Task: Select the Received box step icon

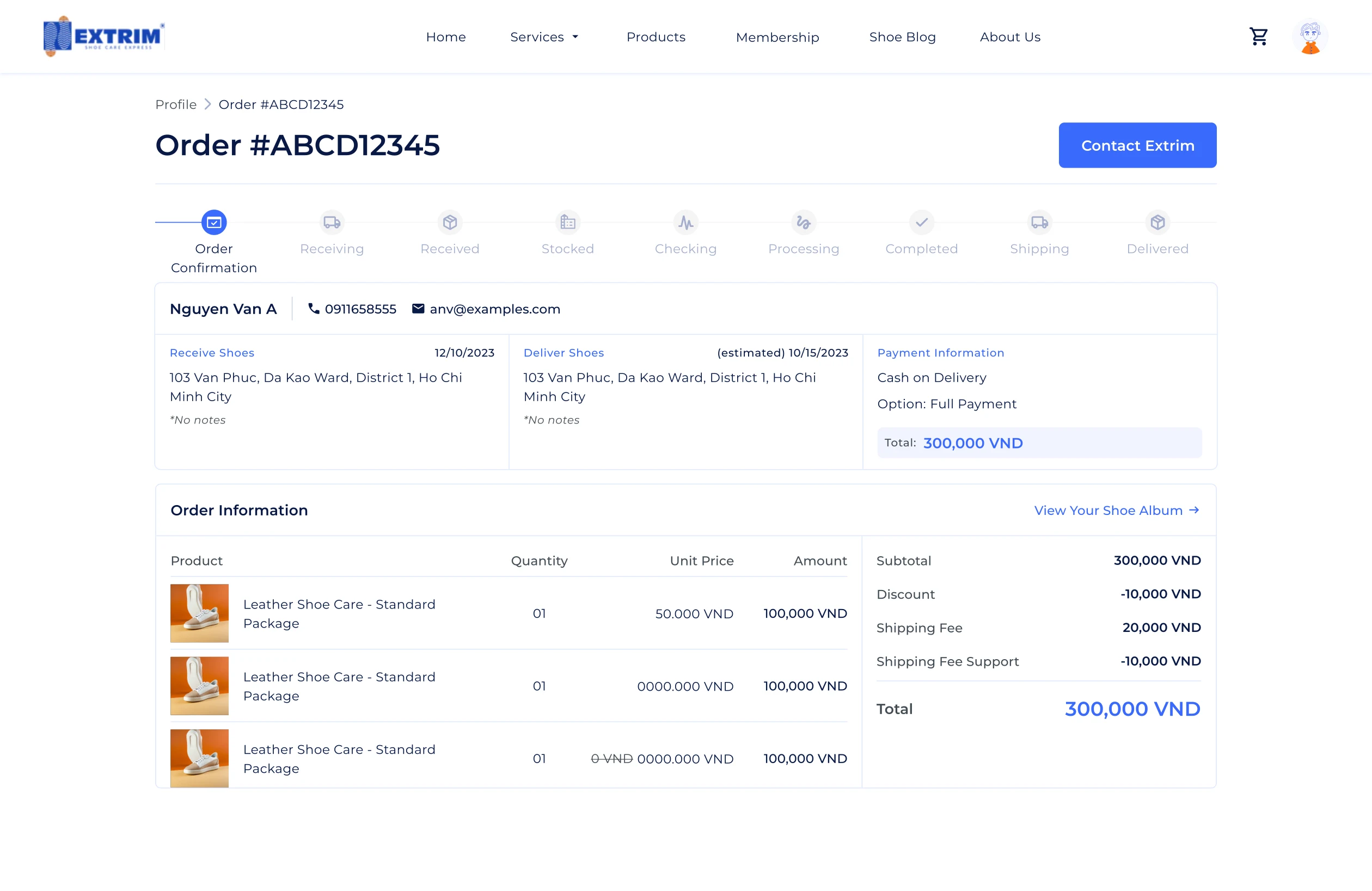Action: tap(450, 223)
